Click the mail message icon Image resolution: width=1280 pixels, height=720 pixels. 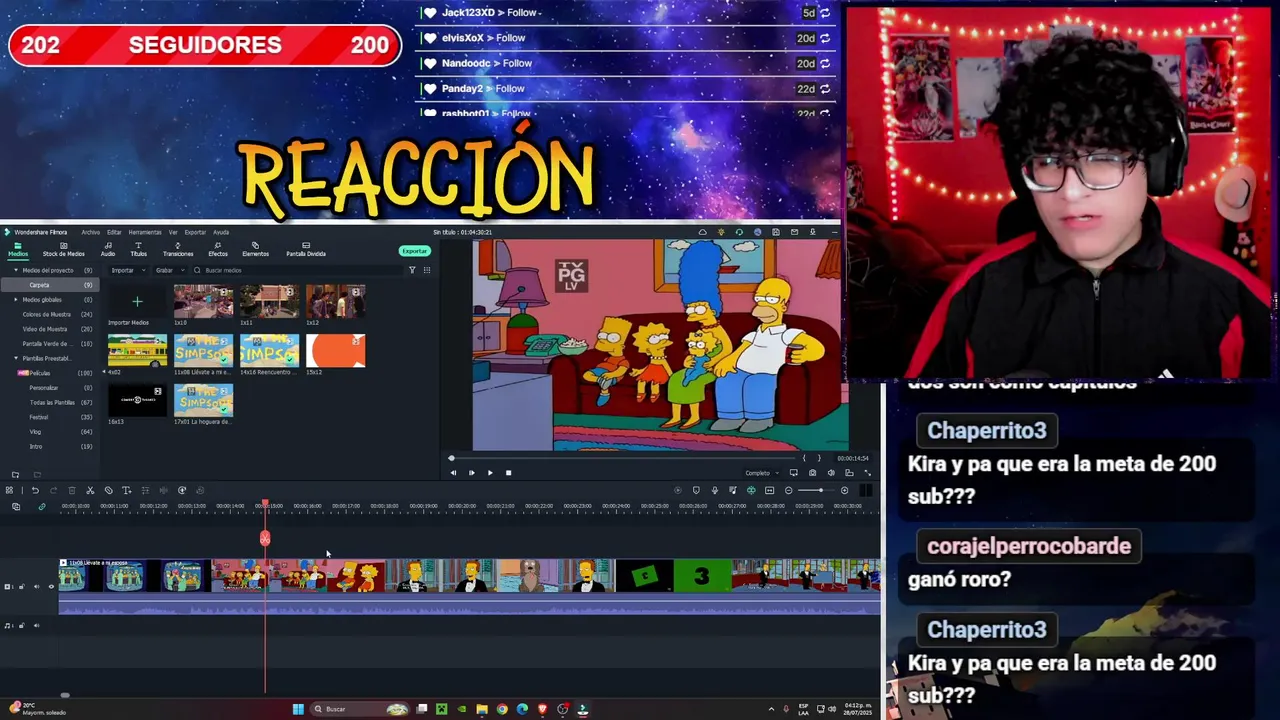(794, 232)
